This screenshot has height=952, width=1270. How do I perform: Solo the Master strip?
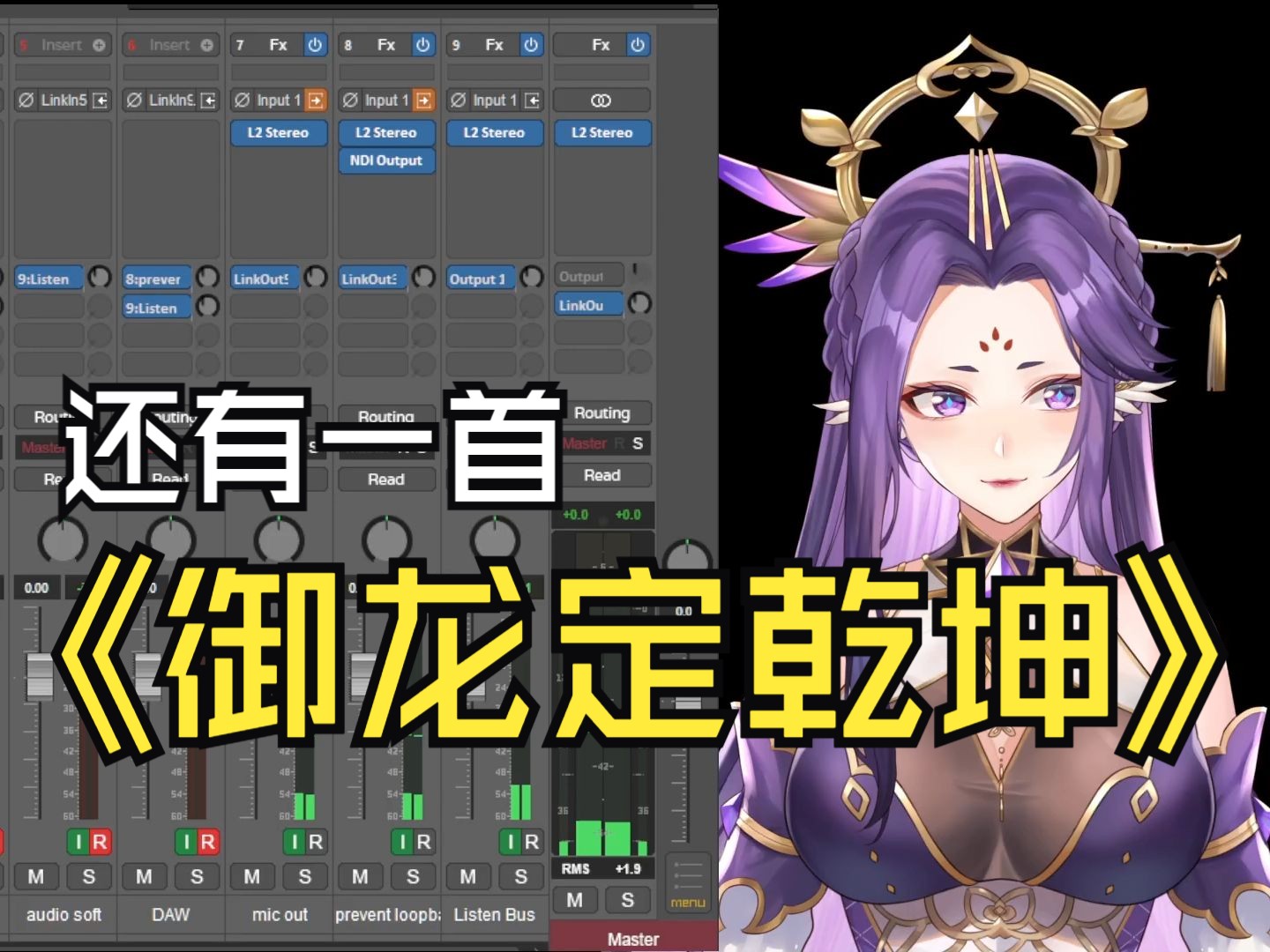click(627, 900)
